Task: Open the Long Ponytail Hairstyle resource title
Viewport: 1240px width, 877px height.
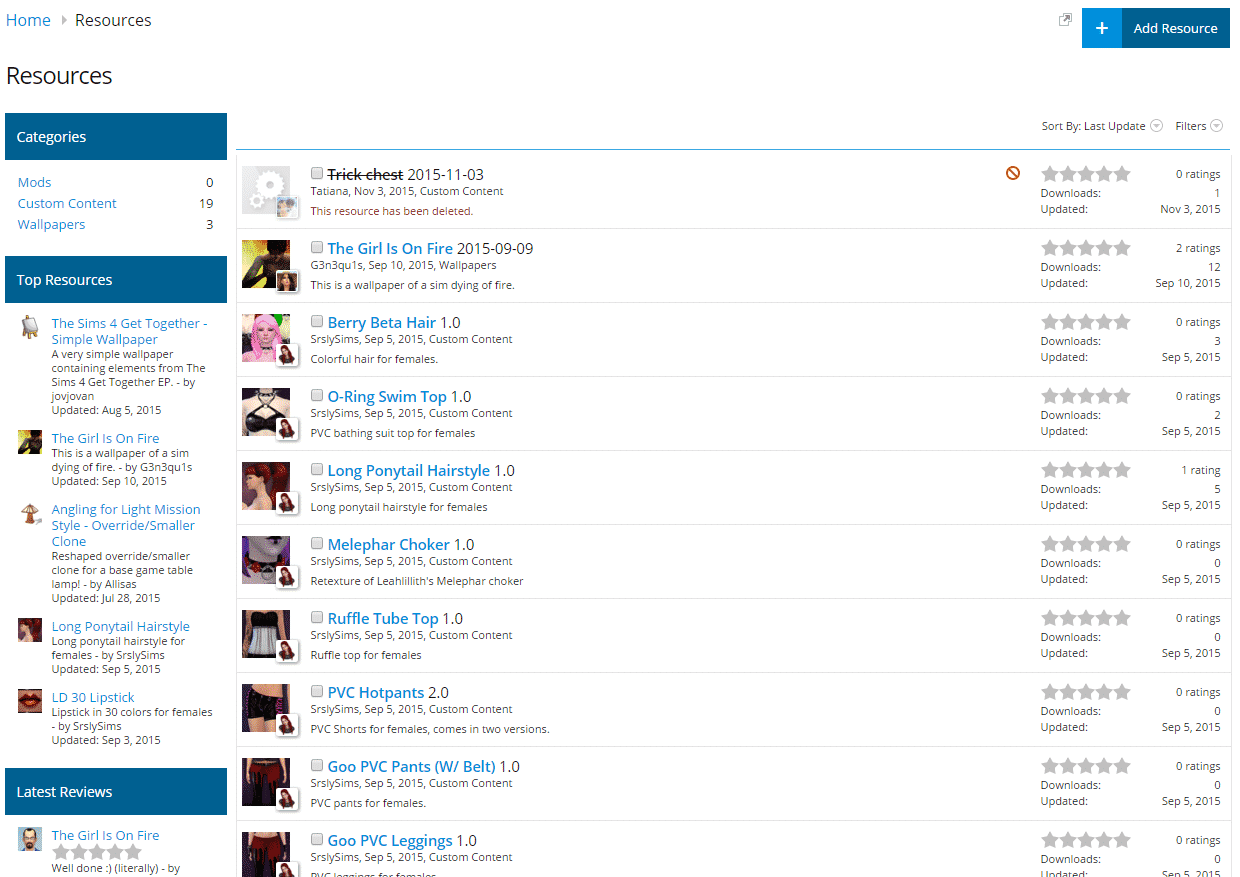Action: coord(408,470)
